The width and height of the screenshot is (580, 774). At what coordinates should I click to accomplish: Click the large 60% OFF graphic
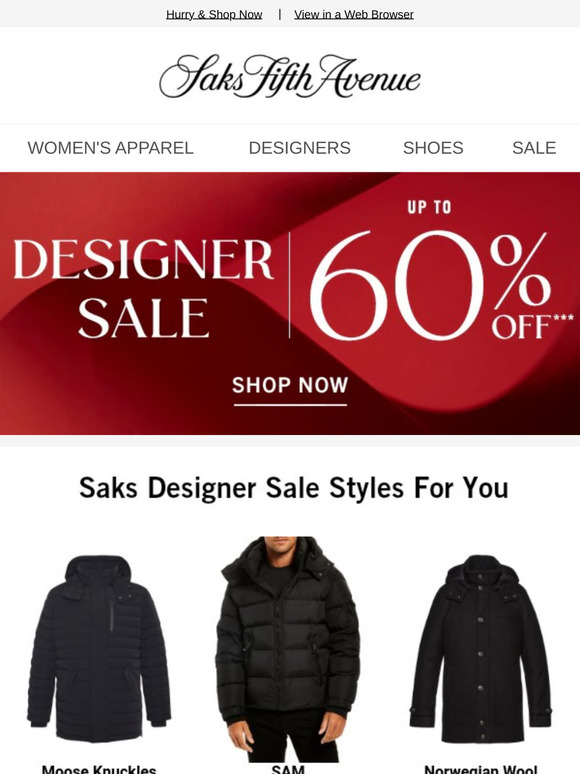[429, 285]
